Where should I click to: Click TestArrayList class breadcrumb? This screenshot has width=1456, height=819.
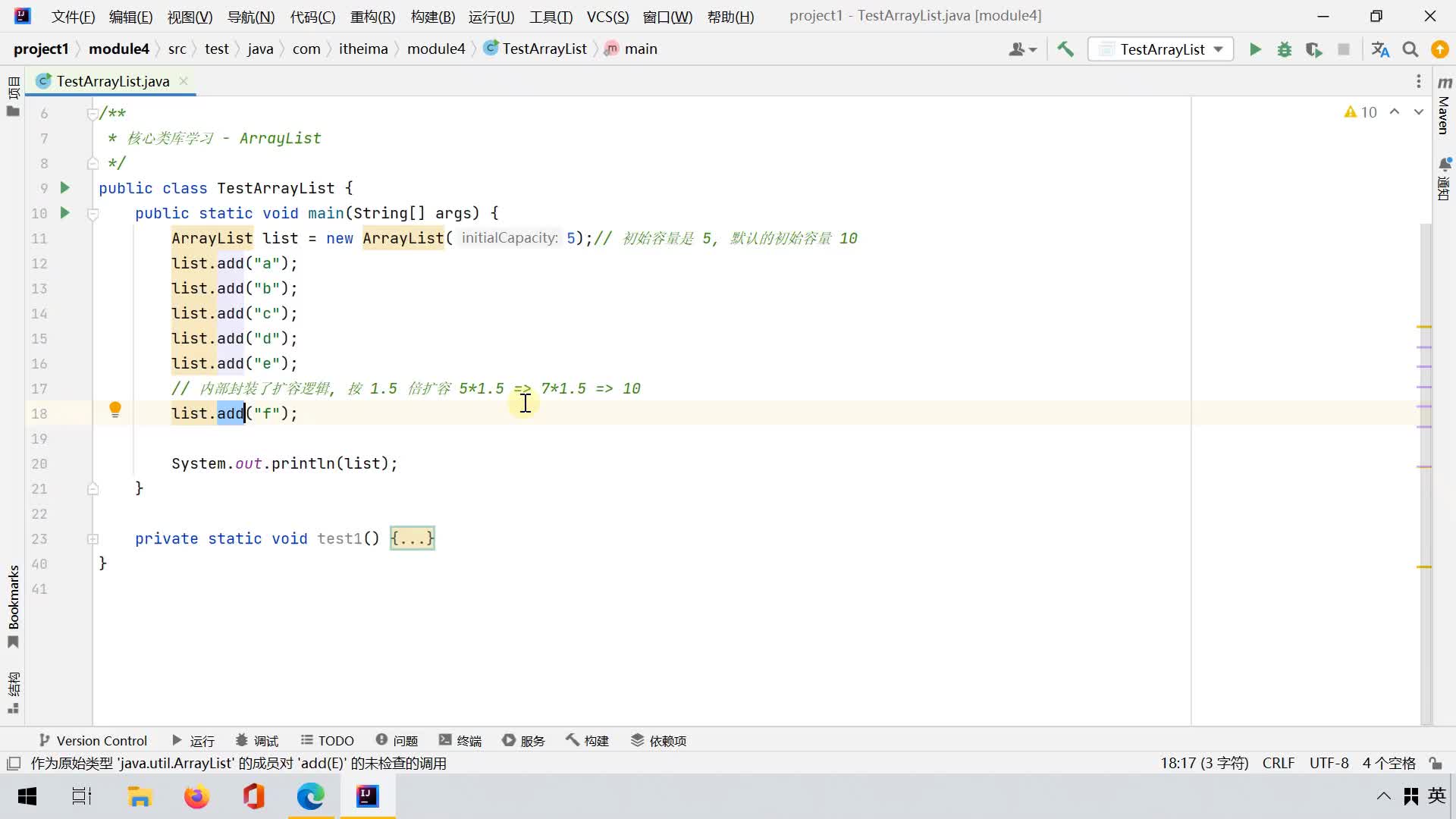(x=535, y=49)
